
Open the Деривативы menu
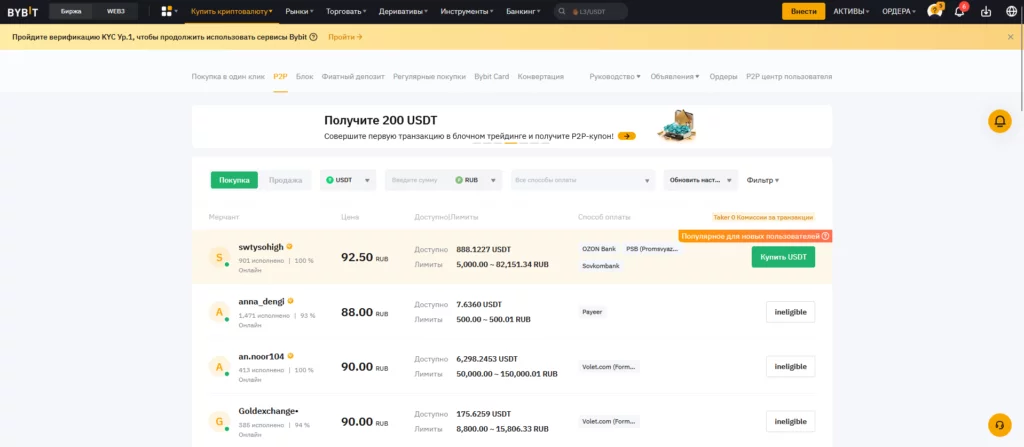(403, 11)
